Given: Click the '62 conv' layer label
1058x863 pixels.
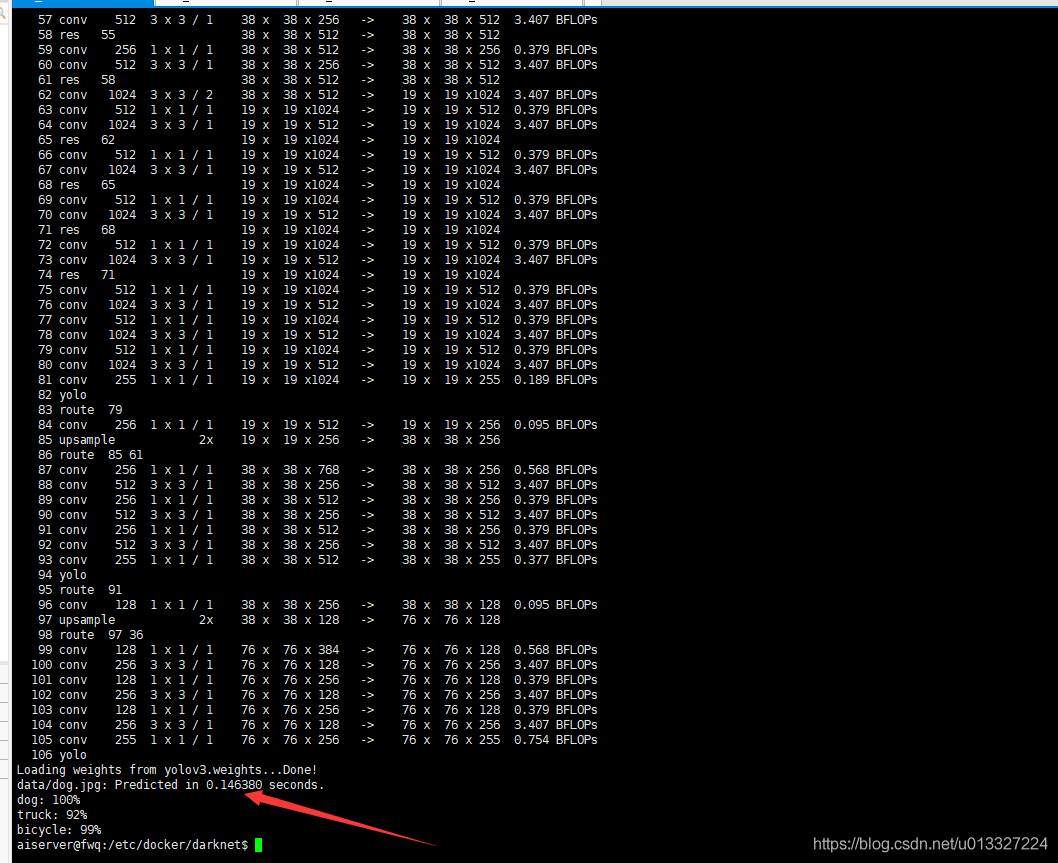Looking at the screenshot, I should [62, 95].
